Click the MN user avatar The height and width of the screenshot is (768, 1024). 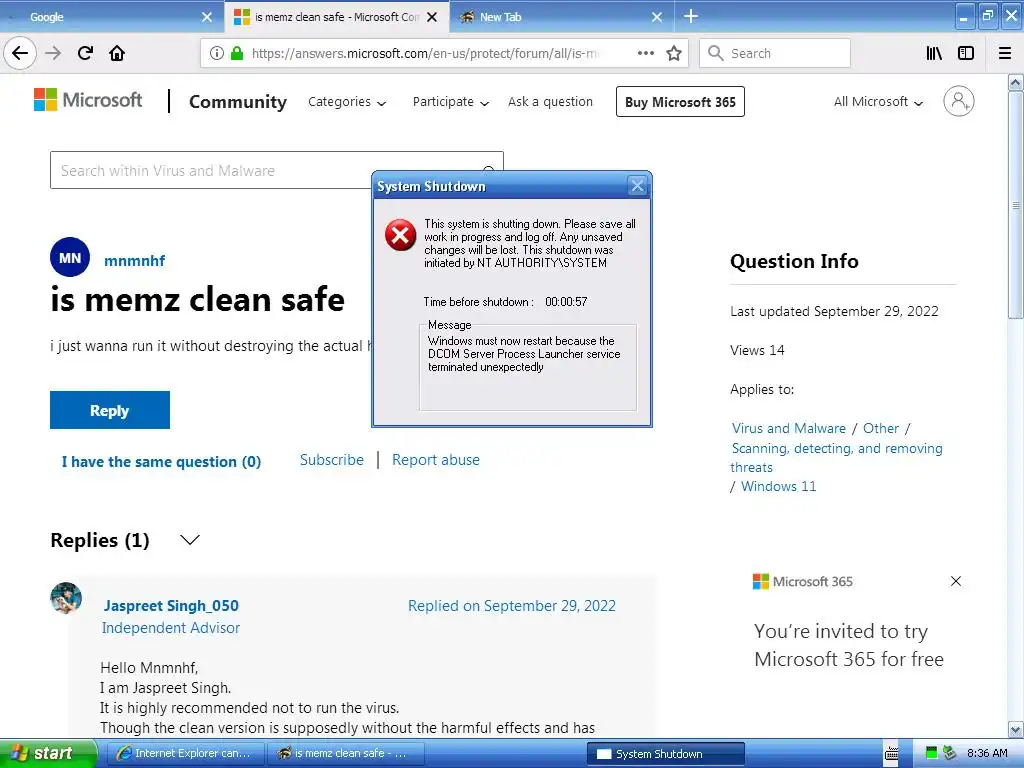(70, 257)
